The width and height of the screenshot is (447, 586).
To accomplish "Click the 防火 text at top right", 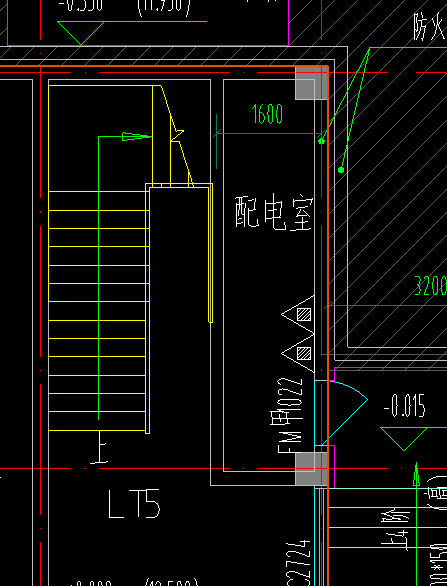I will (x=430, y=26).
